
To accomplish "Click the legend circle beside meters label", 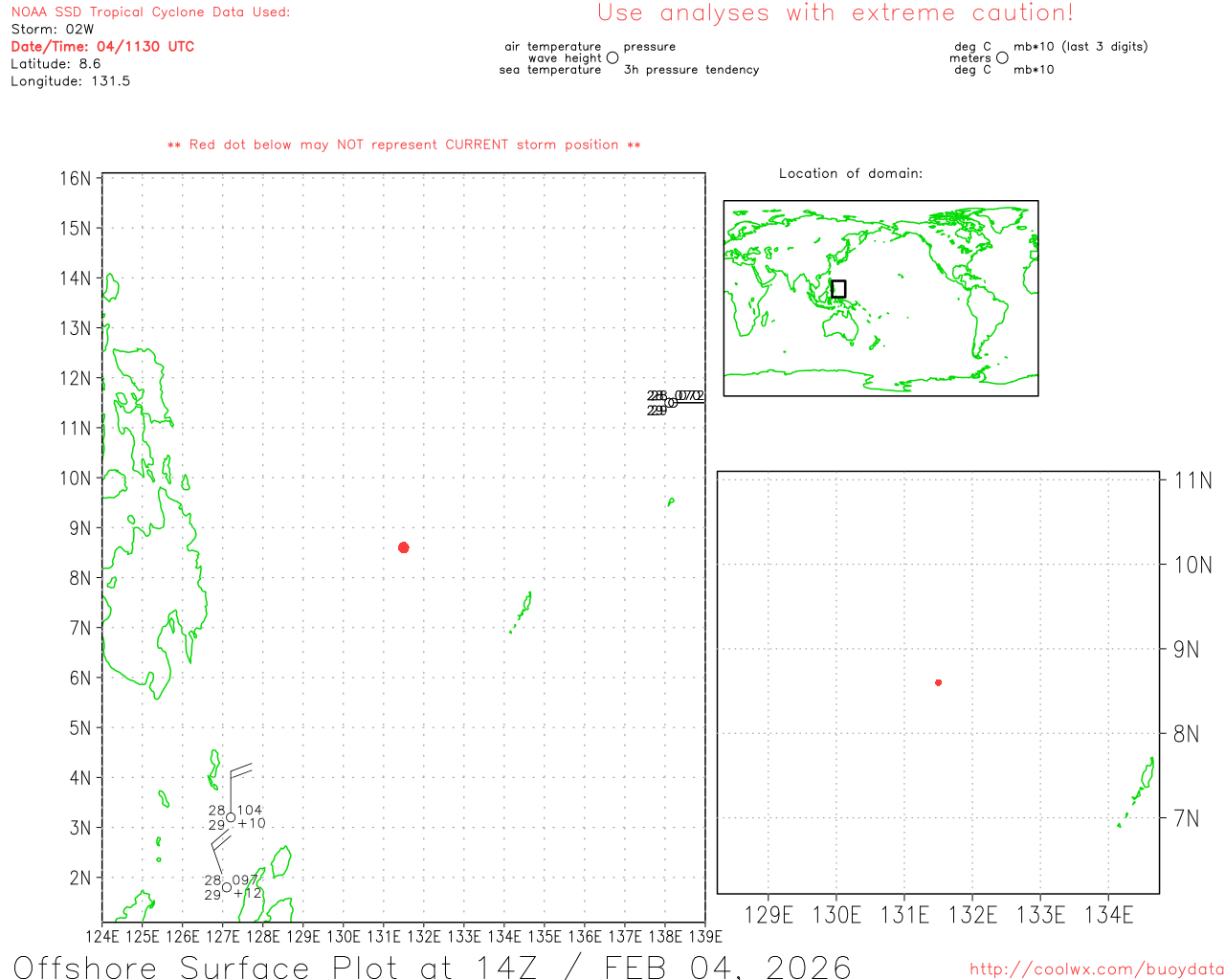I will (x=1002, y=58).
